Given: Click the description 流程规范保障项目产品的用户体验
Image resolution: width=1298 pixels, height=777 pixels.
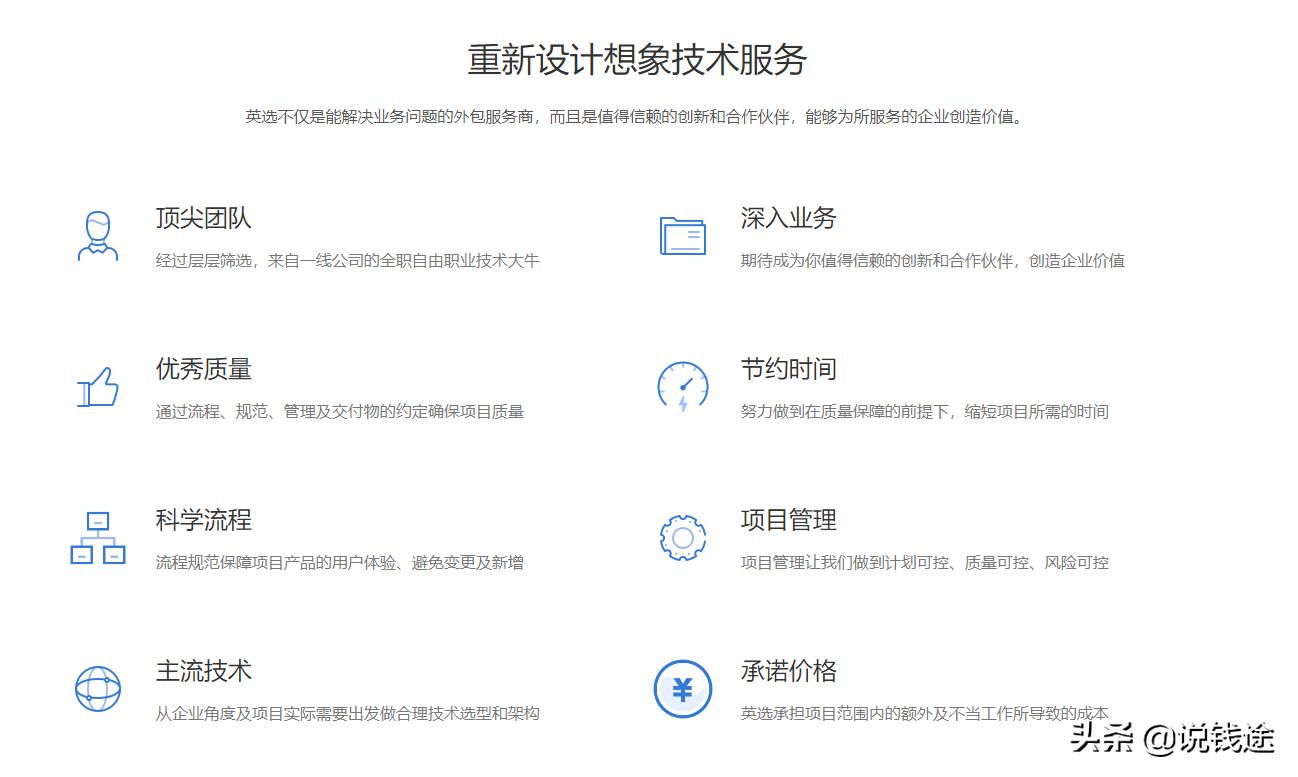Looking at the screenshot, I should tap(340, 563).
